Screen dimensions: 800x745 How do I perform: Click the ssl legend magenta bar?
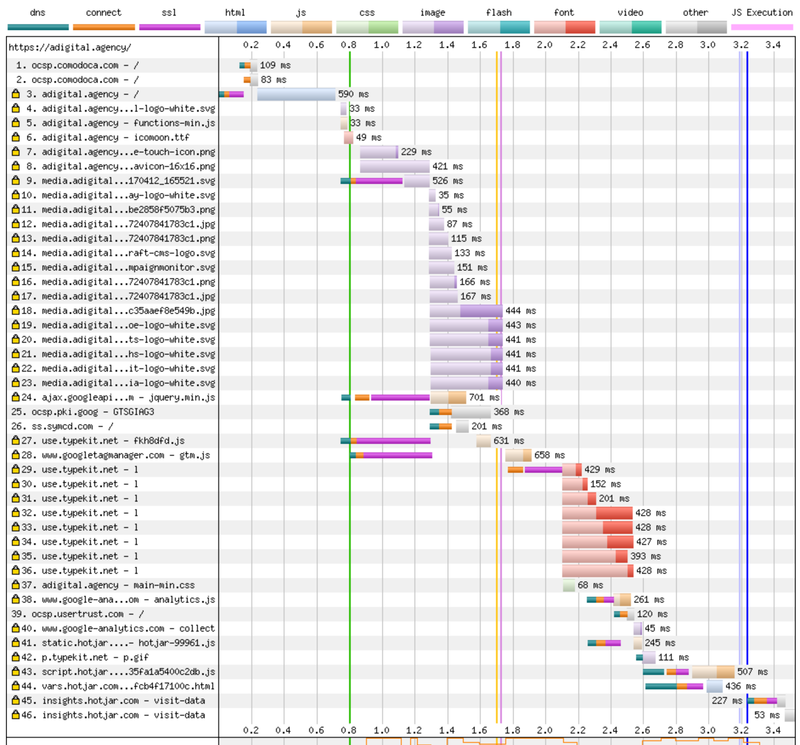(x=169, y=27)
